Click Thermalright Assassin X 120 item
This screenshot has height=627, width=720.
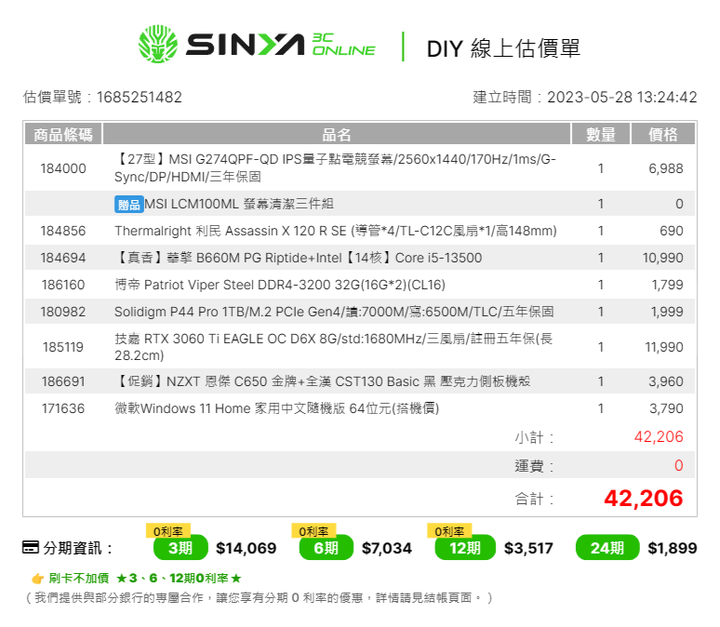click(336, 231)
